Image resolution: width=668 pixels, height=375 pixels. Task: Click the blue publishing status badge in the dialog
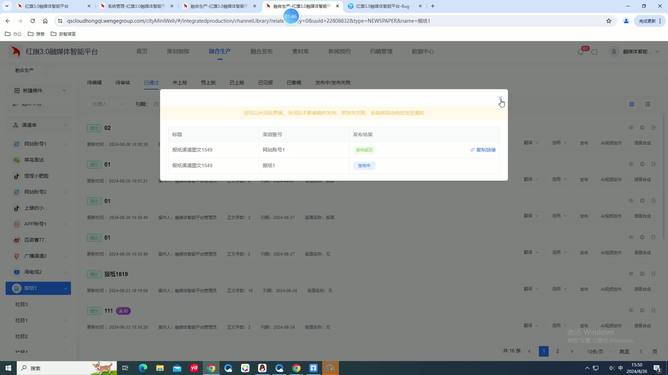coord(364,165)
